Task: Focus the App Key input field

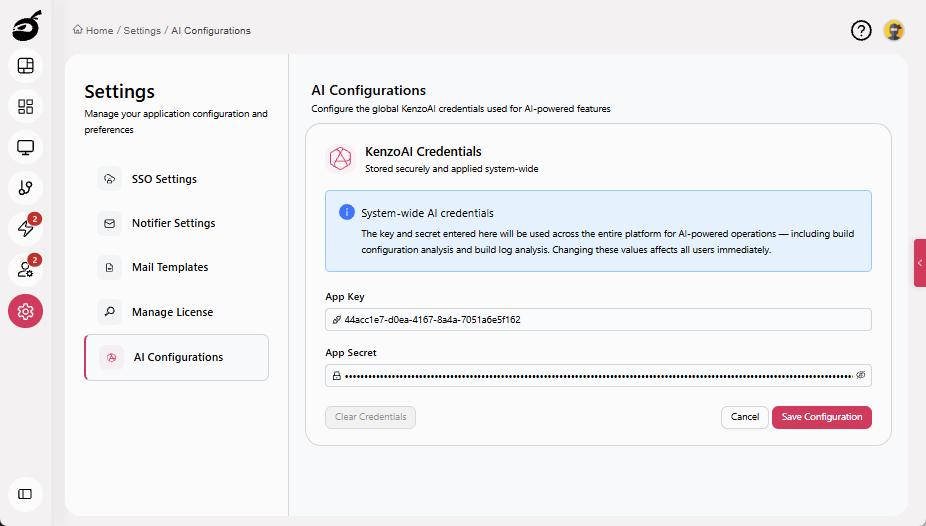Action: click(598, 319)
